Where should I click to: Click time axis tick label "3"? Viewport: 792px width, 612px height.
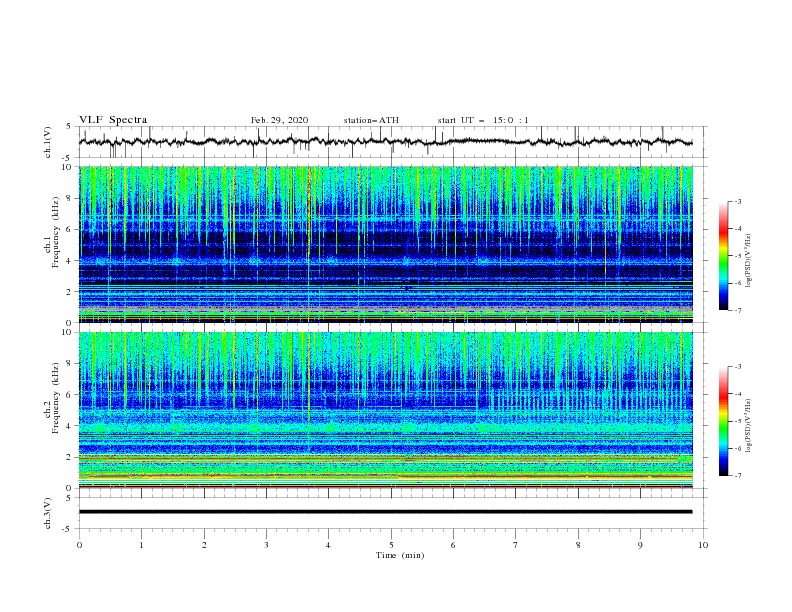[266, 545]
